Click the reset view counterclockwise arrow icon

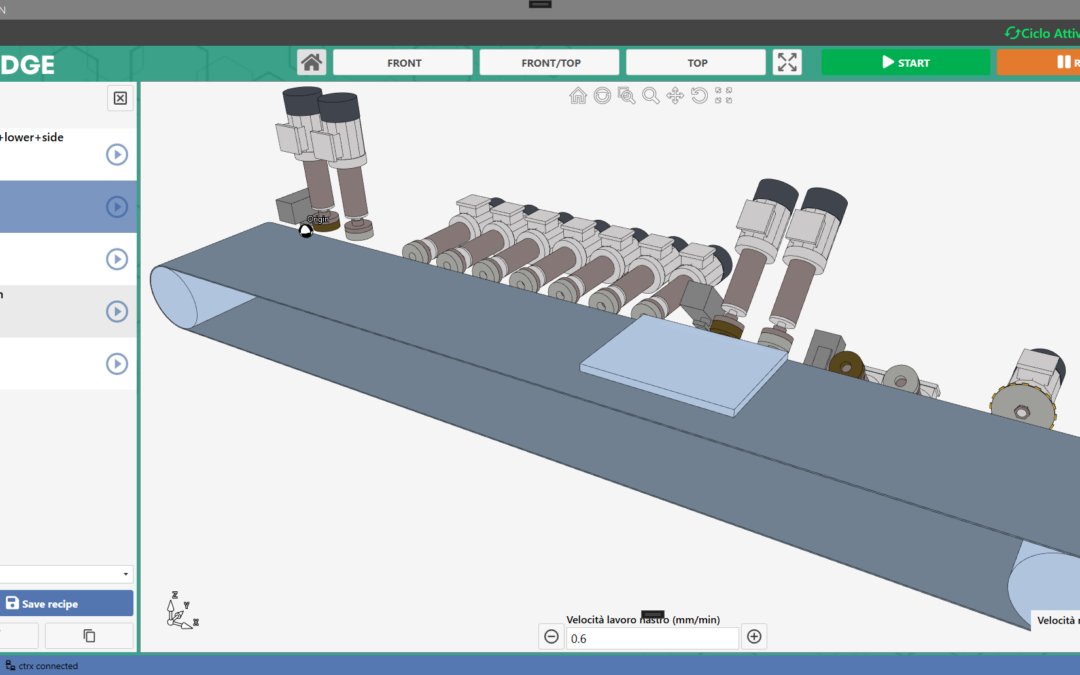699,95
